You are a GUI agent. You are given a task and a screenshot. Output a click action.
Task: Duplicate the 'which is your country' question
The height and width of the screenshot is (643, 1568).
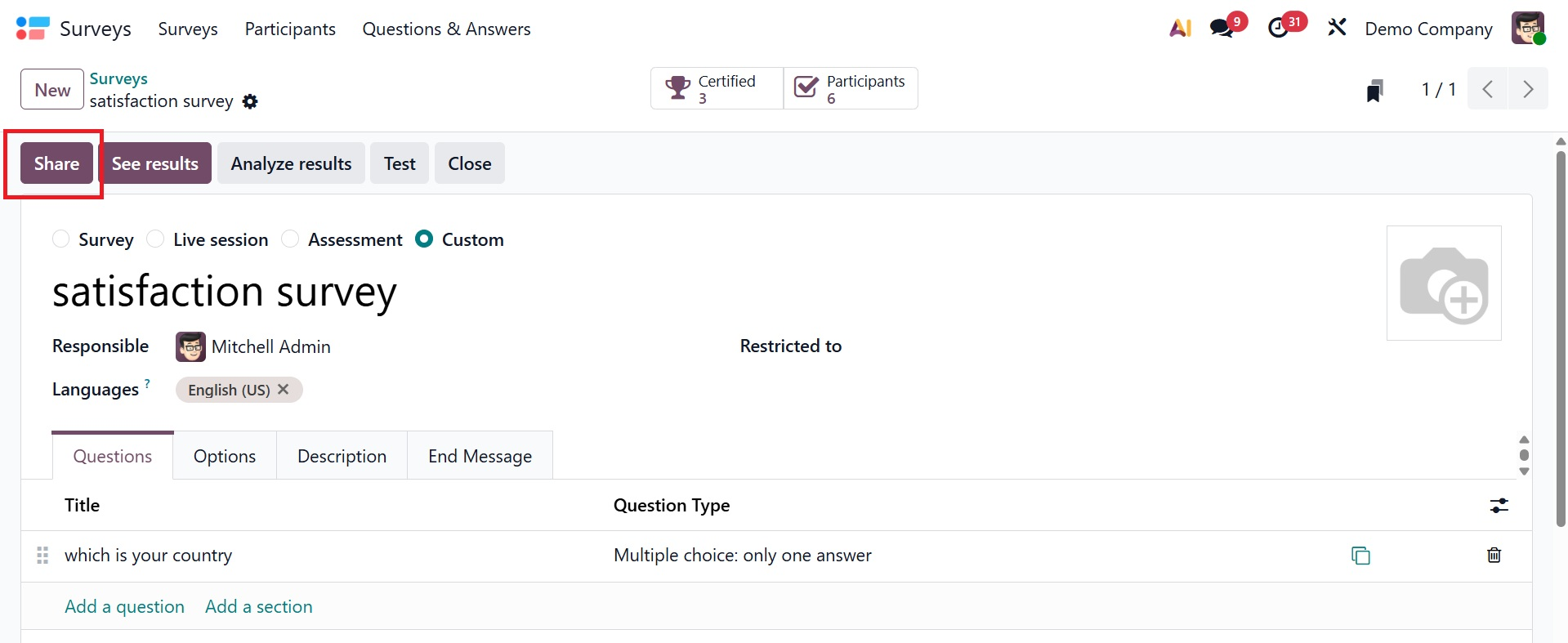pyautogui.click(x=1360, y=556)
